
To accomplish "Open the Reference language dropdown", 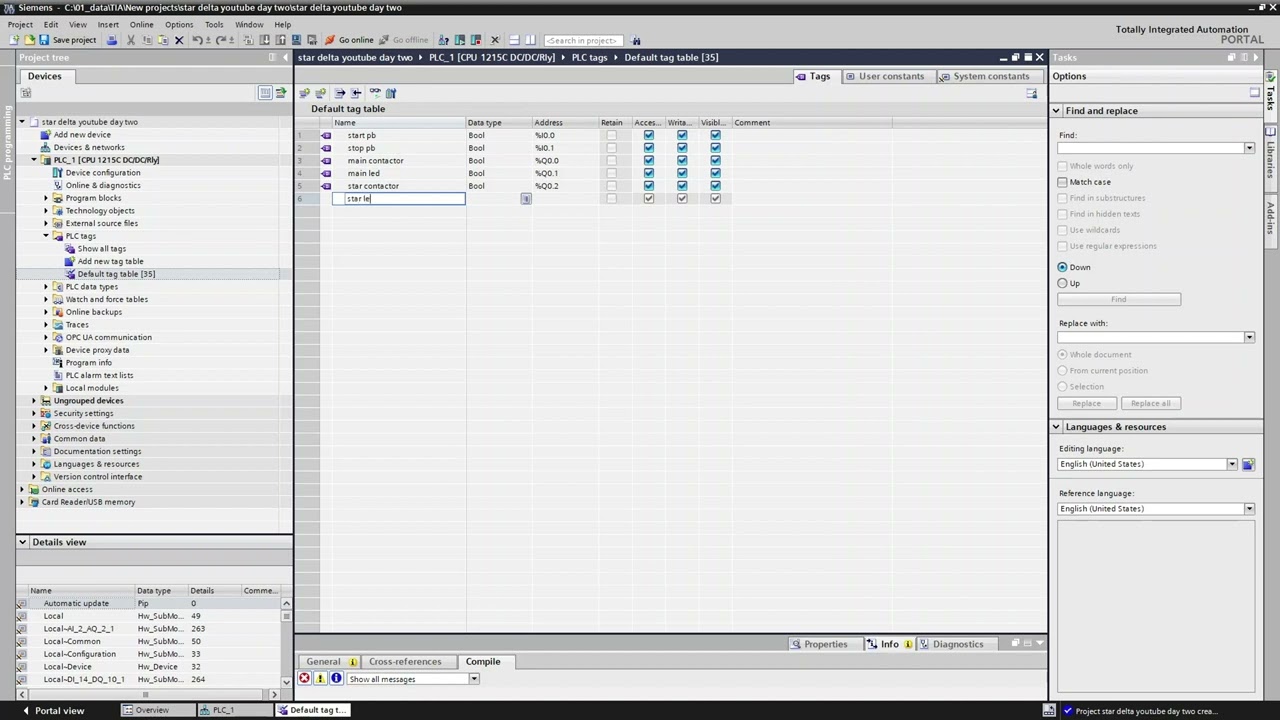I will point(1249,509).
